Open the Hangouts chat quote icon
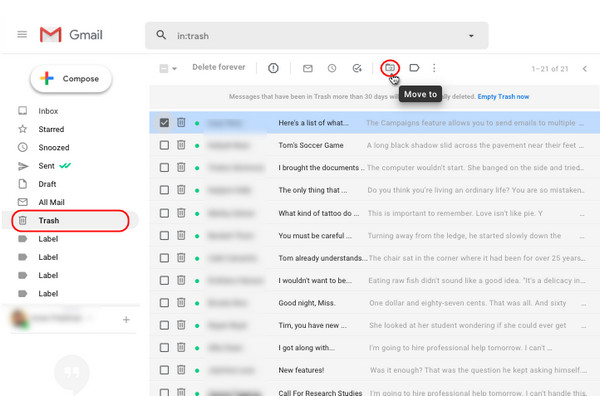This screenshot has width=600, height=396. click(72, 372)
